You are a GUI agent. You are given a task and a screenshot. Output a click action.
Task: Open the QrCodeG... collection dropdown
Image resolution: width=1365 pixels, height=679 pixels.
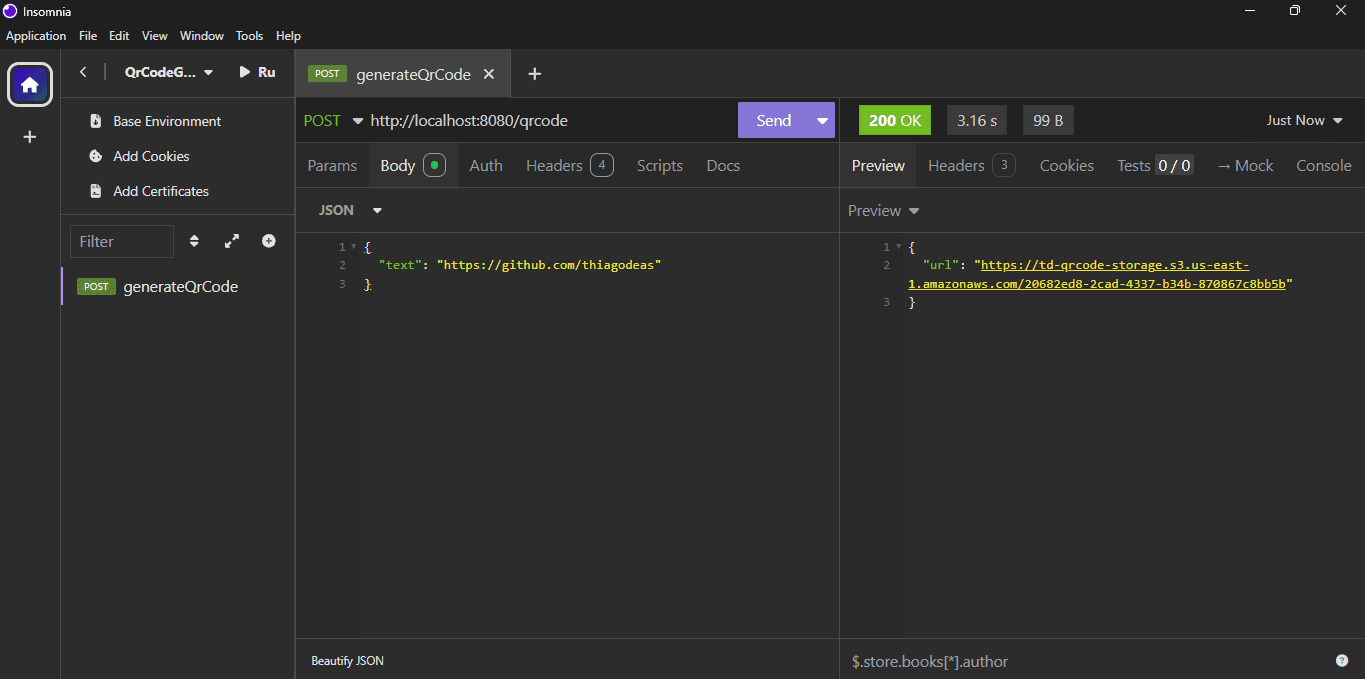click(x=169, y=72)
